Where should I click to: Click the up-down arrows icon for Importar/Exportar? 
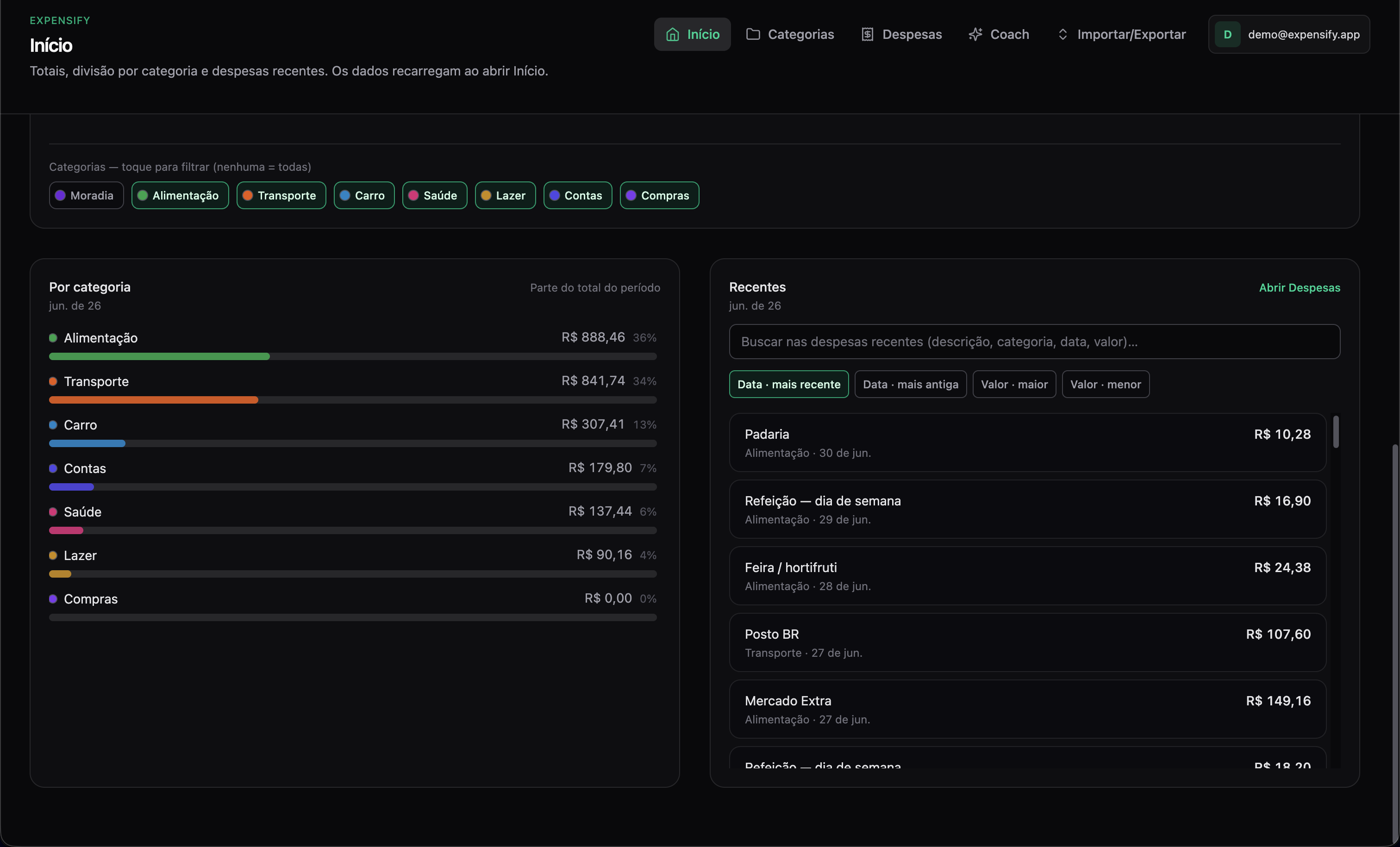point(1062,35)
